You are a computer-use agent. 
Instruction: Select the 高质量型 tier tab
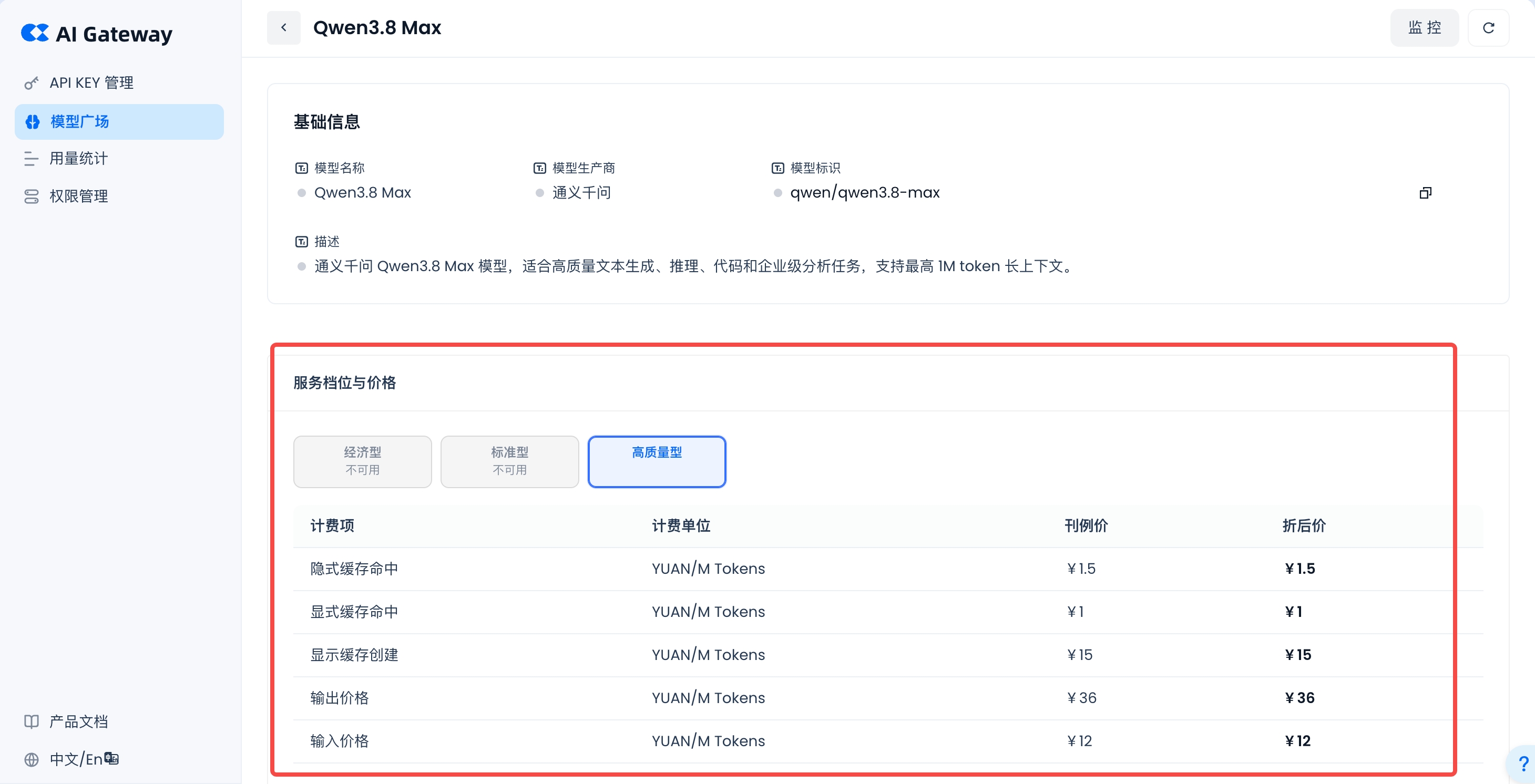(657, 461)
